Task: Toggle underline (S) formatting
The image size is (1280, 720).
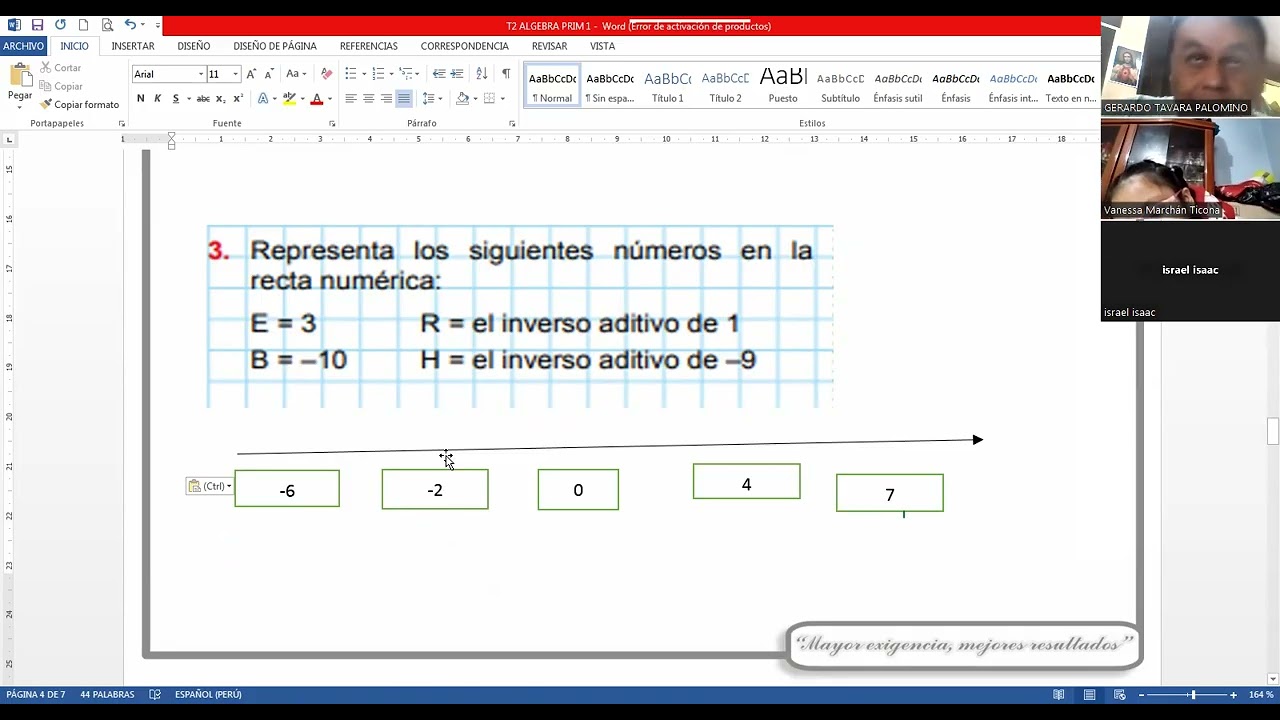Action: pyautogui.click(x=176, y=98)
